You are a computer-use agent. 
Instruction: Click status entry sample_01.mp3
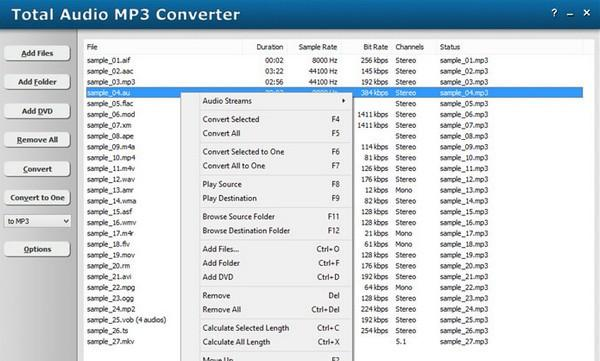coord(464,60)
